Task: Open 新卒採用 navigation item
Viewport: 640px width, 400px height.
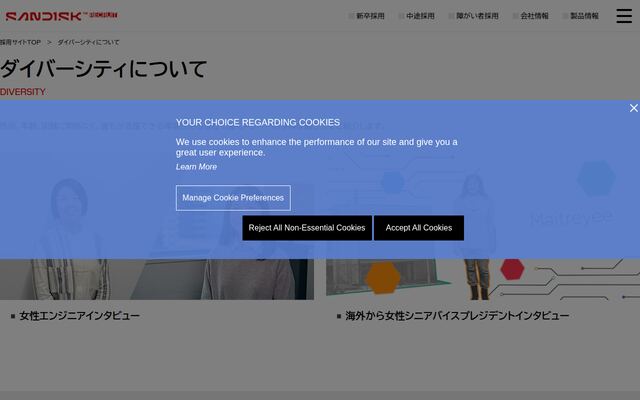Action: point(370,16)
